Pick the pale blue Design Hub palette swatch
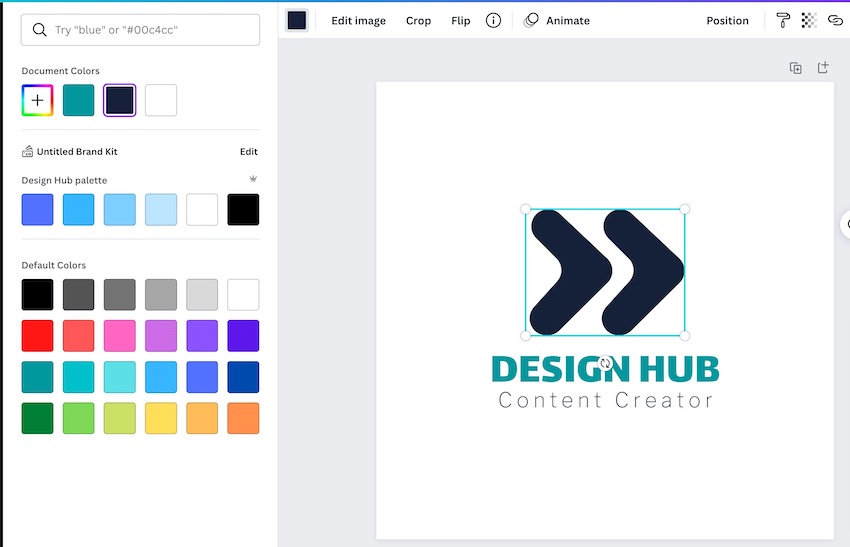This screenshot has height=547, width=850. coord(161,209)
